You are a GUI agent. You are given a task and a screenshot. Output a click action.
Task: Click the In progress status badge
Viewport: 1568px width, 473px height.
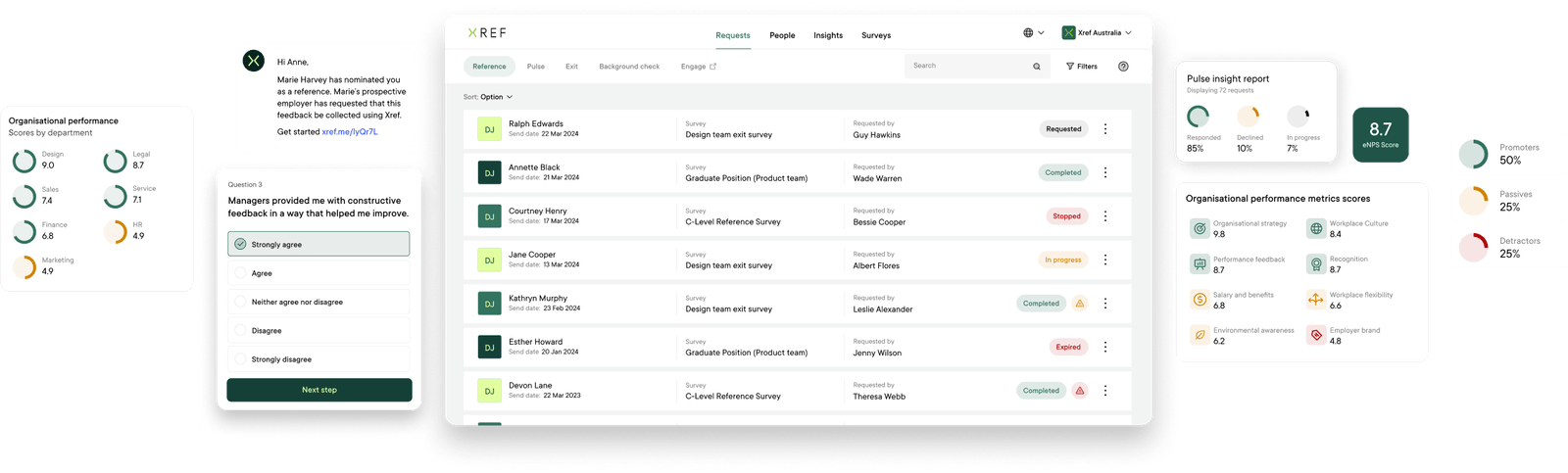coord(1063,260)
